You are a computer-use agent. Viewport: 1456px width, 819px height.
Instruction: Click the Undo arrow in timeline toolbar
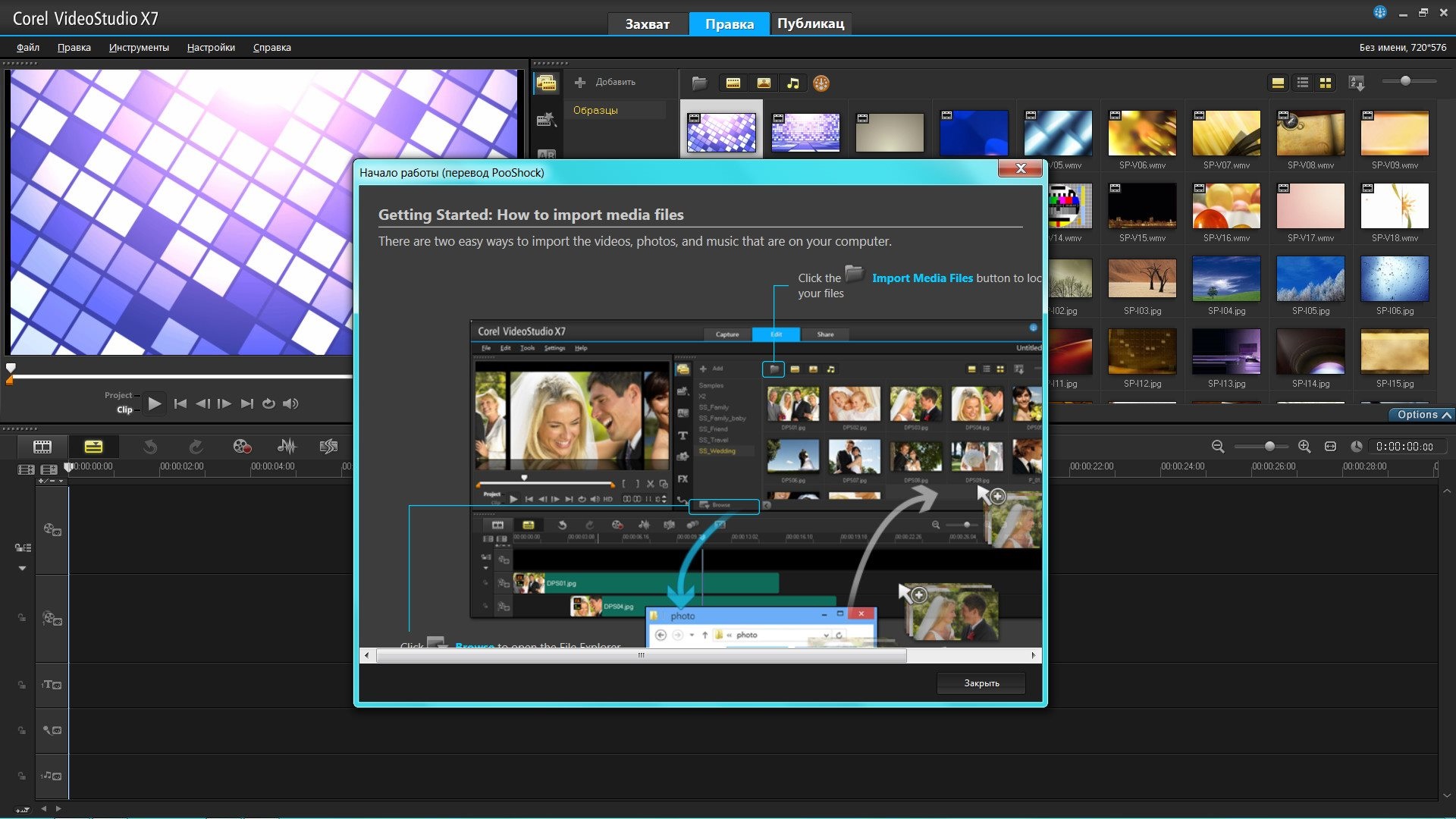coord(150,447)
